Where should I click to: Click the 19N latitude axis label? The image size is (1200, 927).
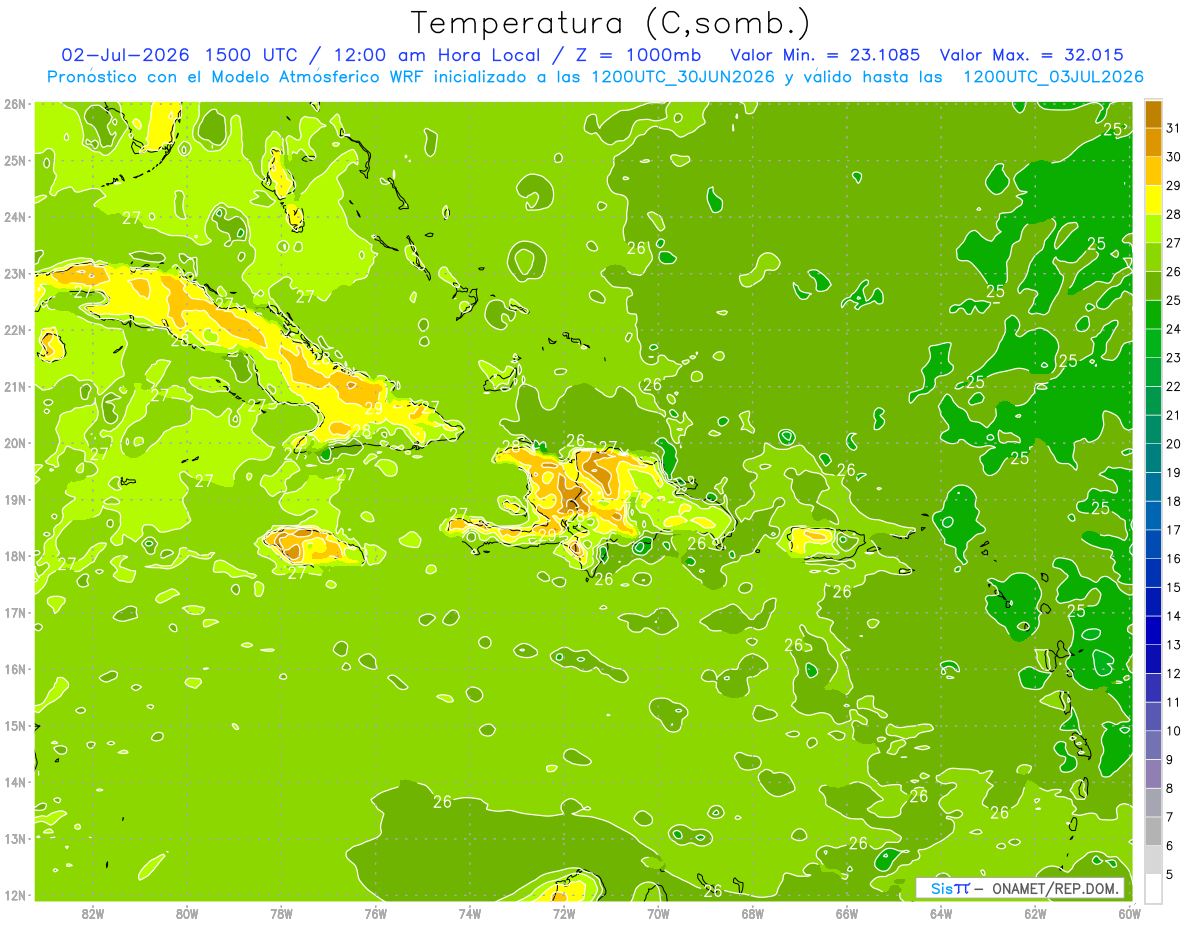[x=15, y=499]
